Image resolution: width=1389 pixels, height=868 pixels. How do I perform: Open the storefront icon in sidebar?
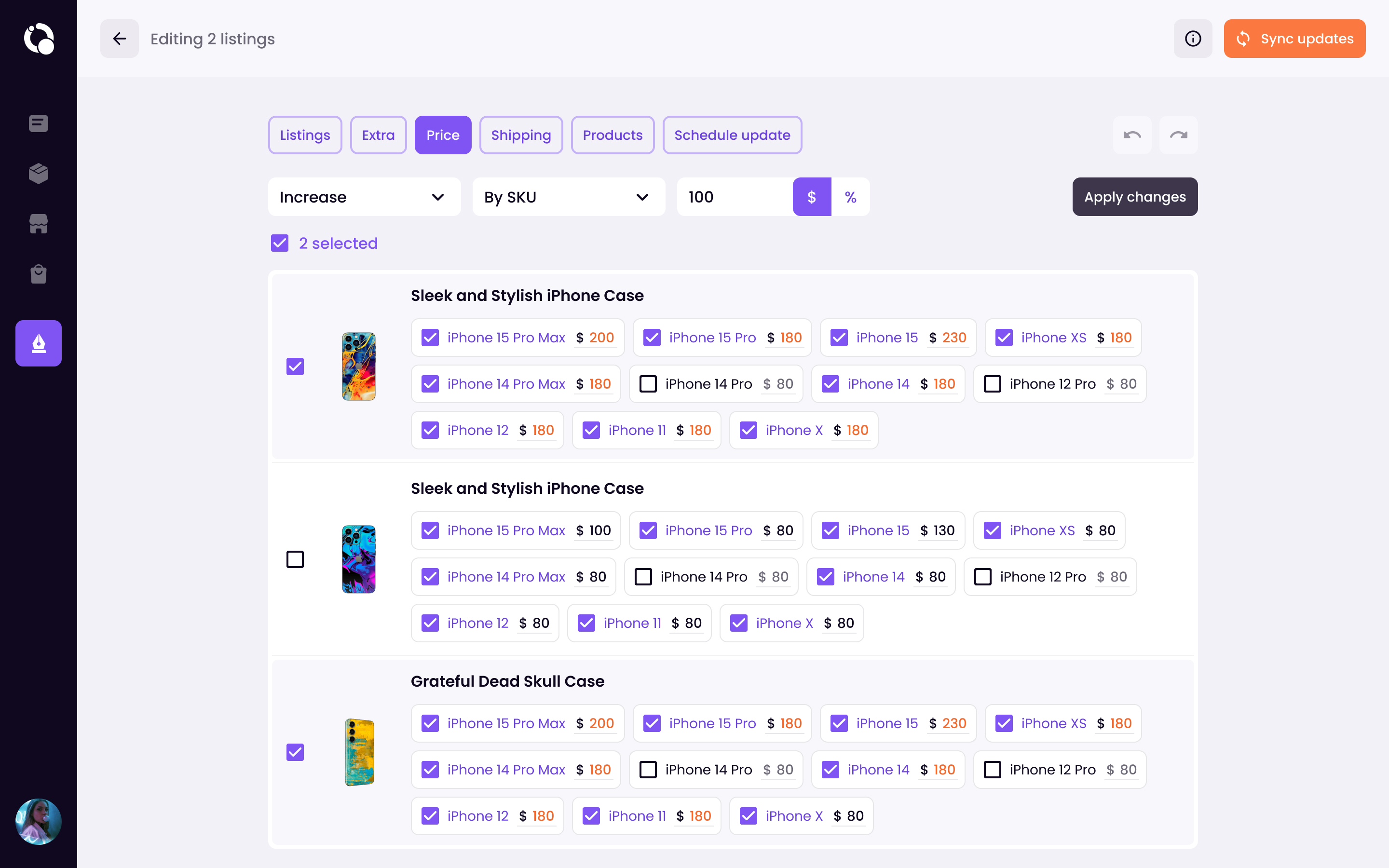click(x=39, y=224)
